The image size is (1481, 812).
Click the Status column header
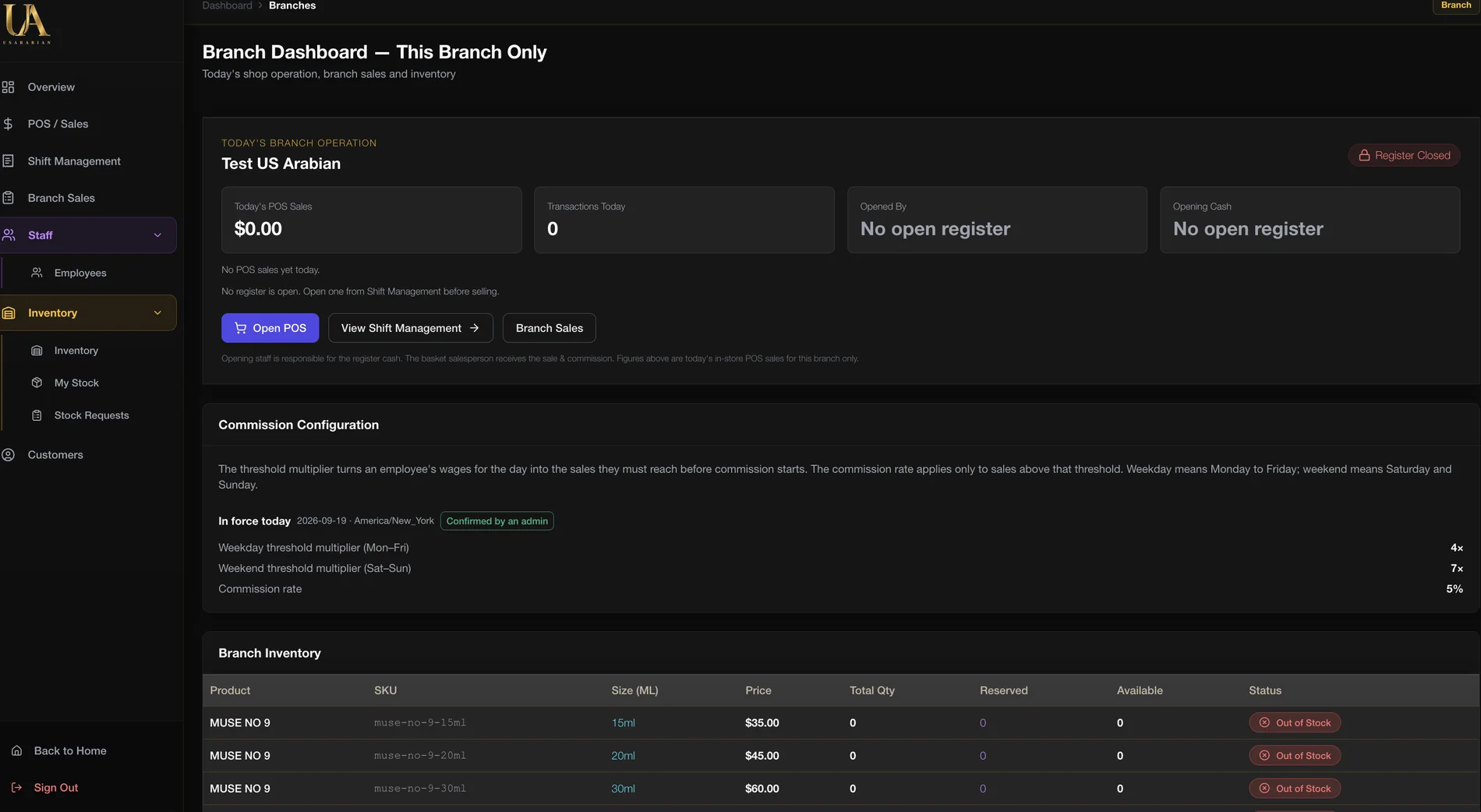(x=1264, y=690)
